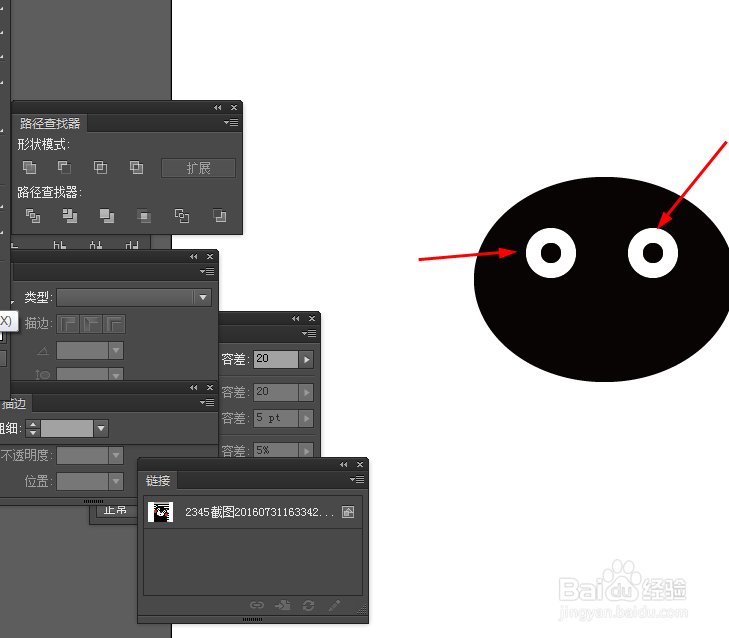Click the Edit Original pencil icon
Image resolution: width=729 pixels, height=638 pixels.
(334, 605)
